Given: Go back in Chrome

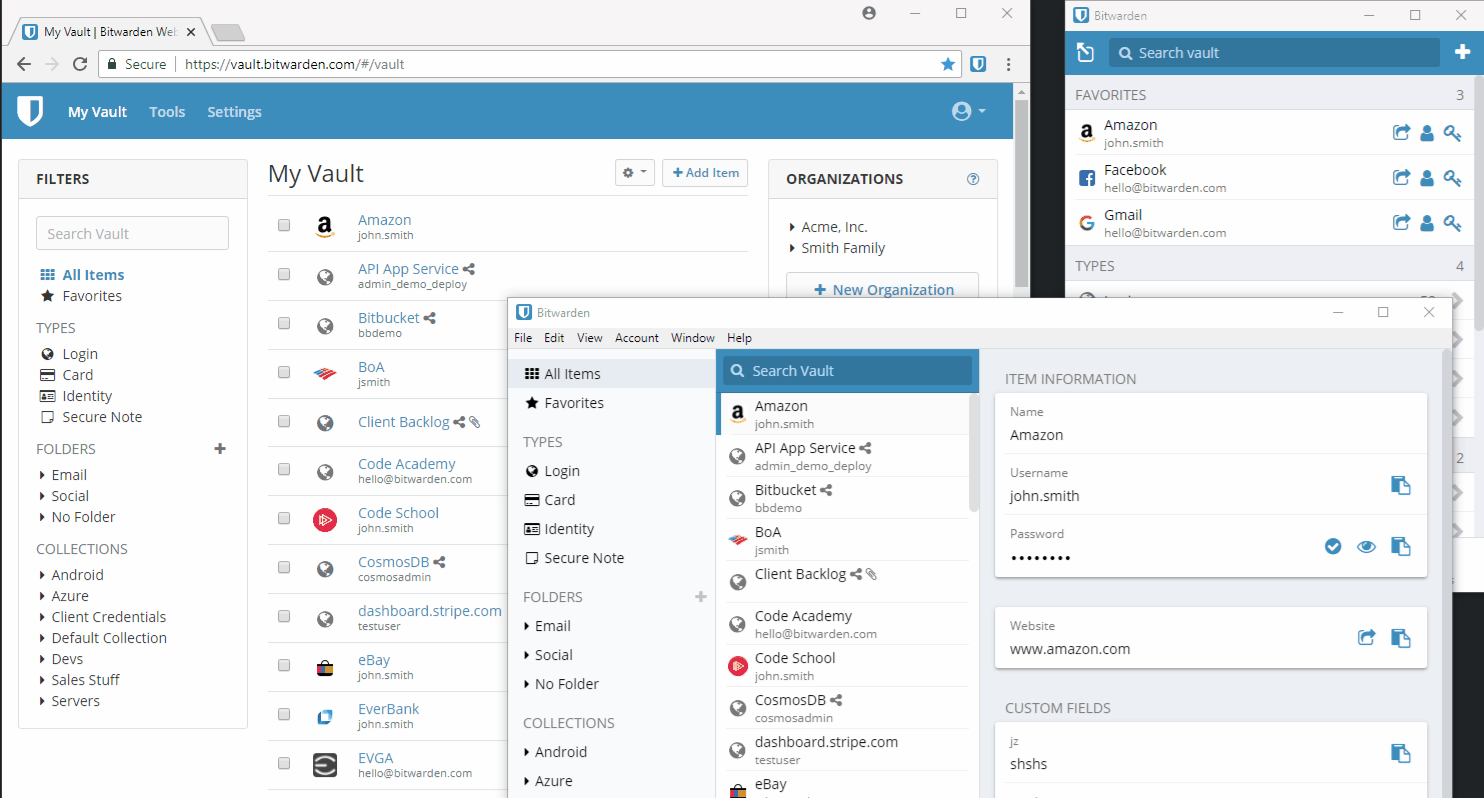Looking at the screenshot, I should 24,64.
